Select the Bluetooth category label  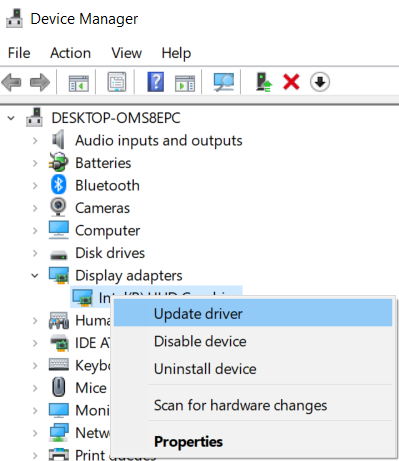point(107,186)
